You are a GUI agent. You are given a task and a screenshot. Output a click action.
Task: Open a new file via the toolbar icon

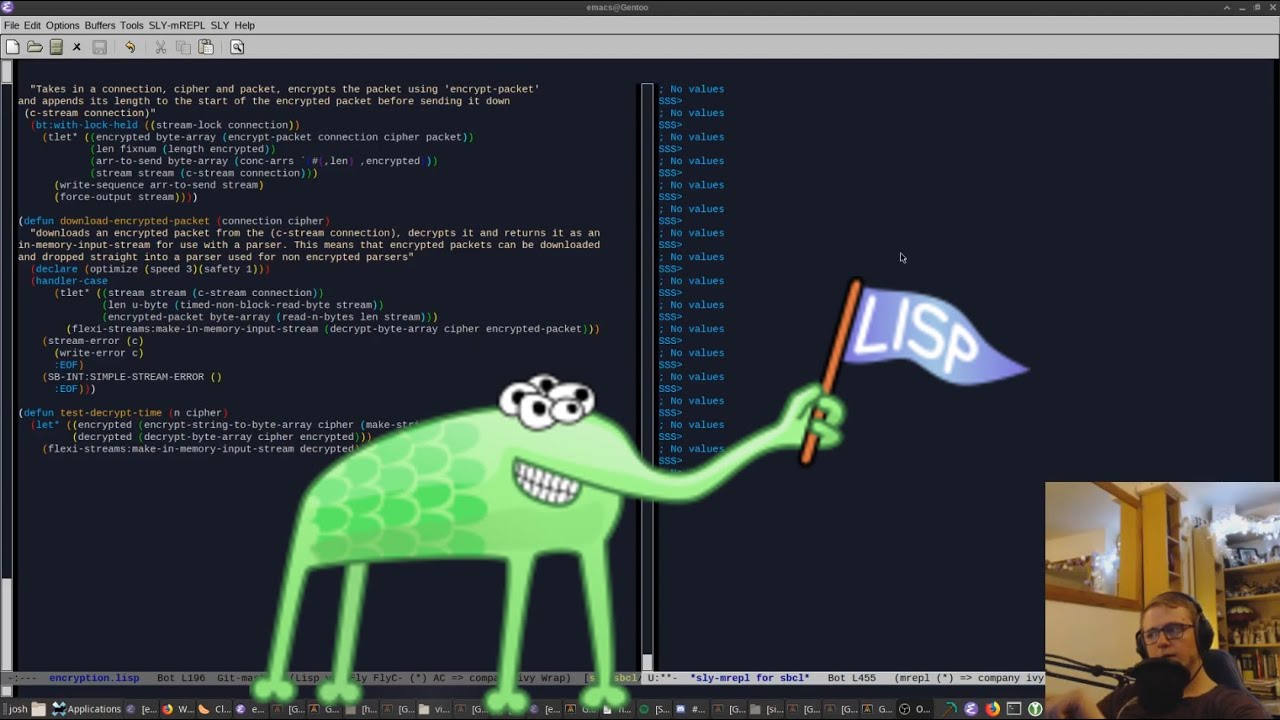coord(13,47)
